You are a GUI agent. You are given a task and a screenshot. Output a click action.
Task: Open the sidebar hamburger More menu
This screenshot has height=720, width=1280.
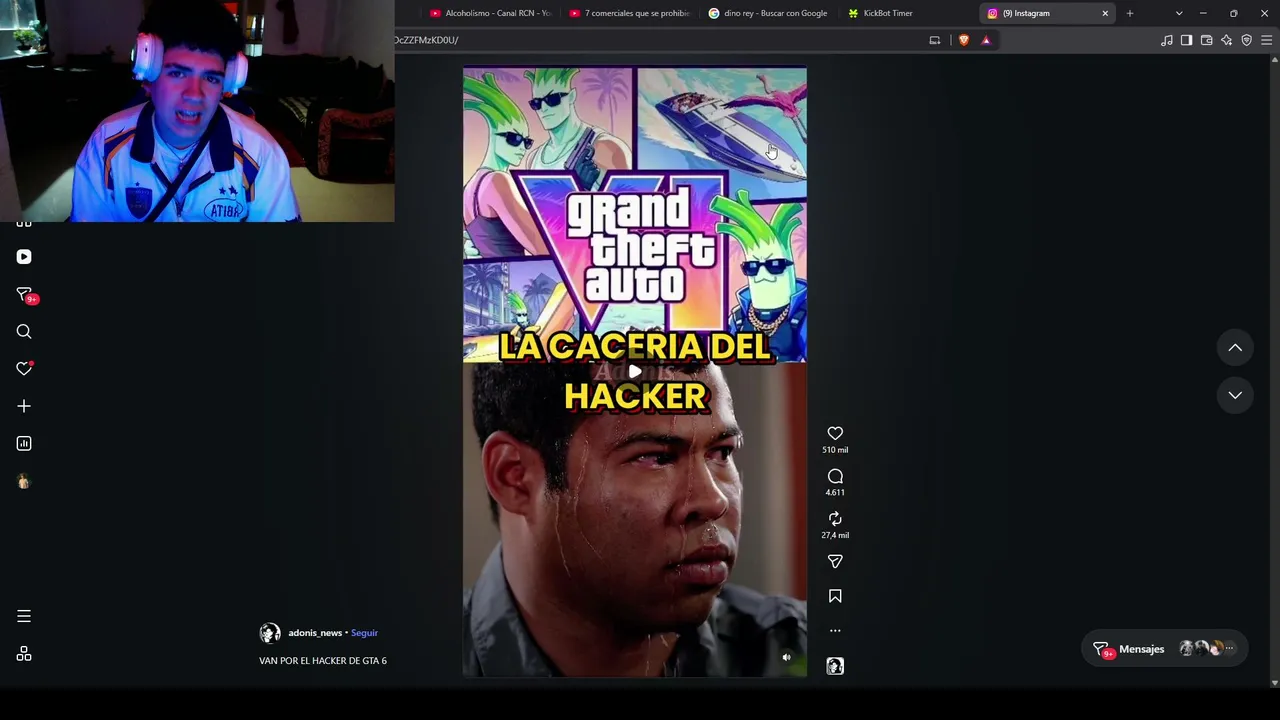[24, 616]
